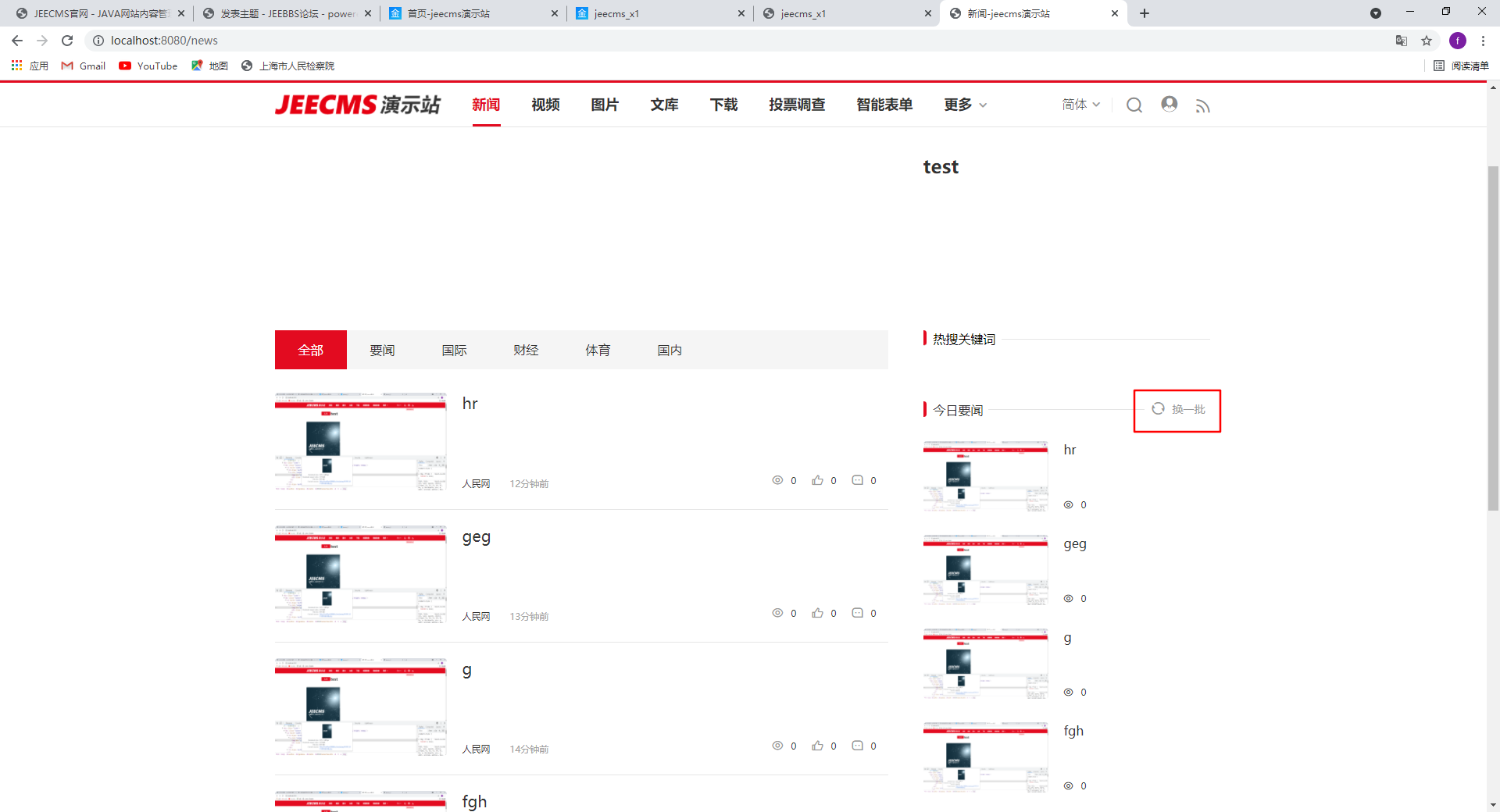Click the comment icon on the g article
The width and height of the screenshot is (1500, 812).
coord(857,746)
